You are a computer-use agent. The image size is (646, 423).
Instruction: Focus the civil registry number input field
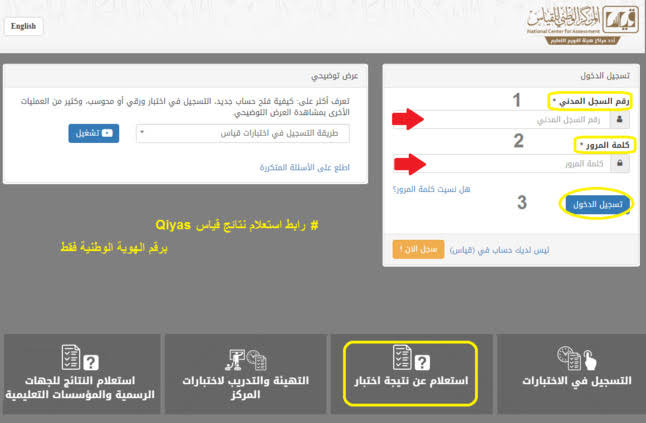501,120
